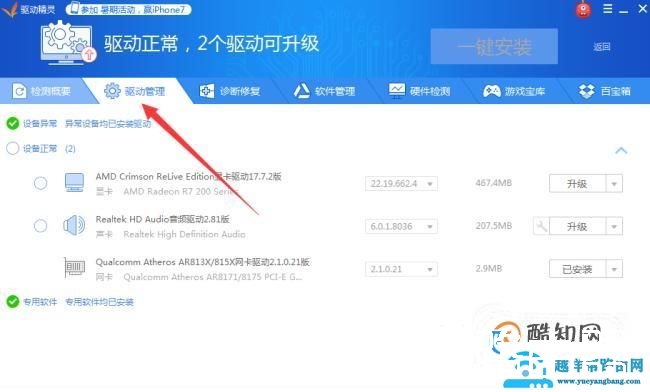Click the iPhone7 promotion banner

coord(129,9)
